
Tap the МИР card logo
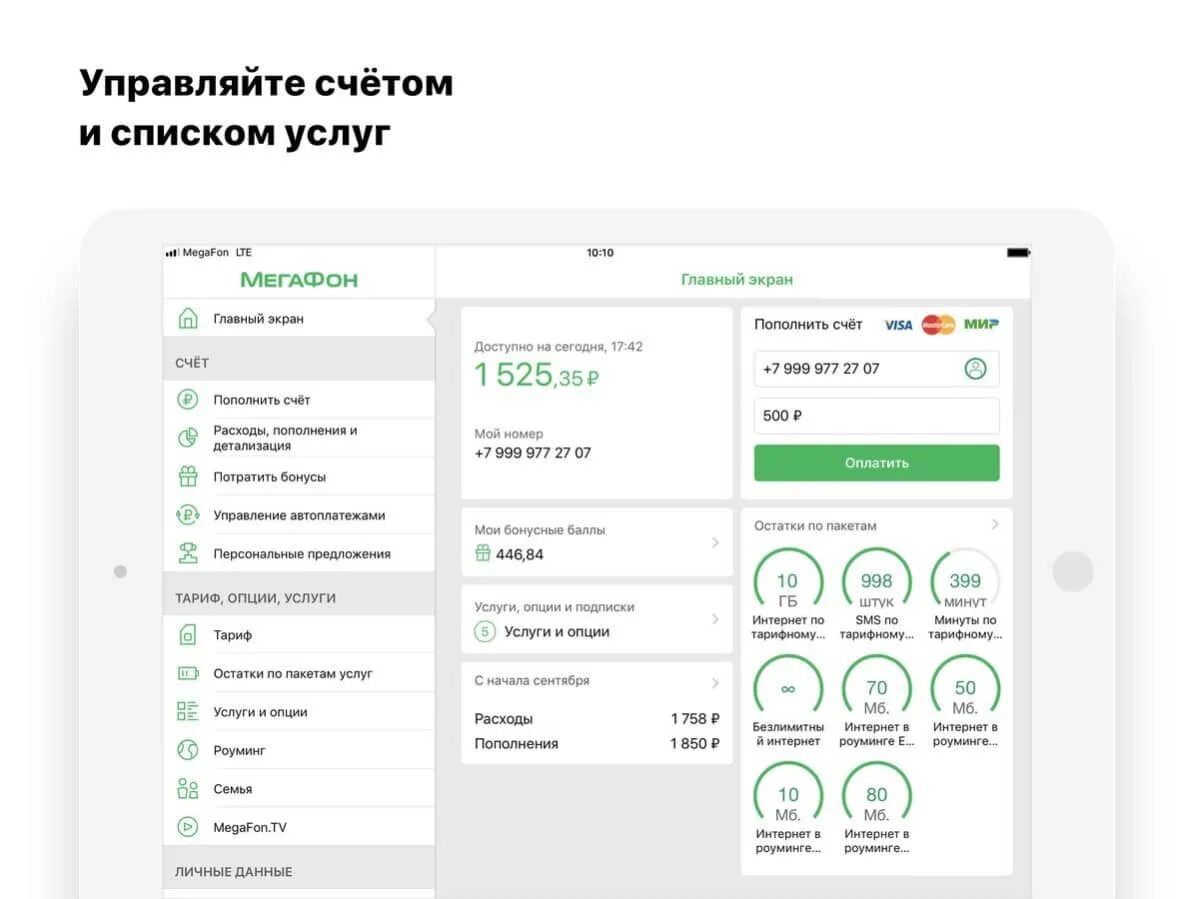coord(981,324)
